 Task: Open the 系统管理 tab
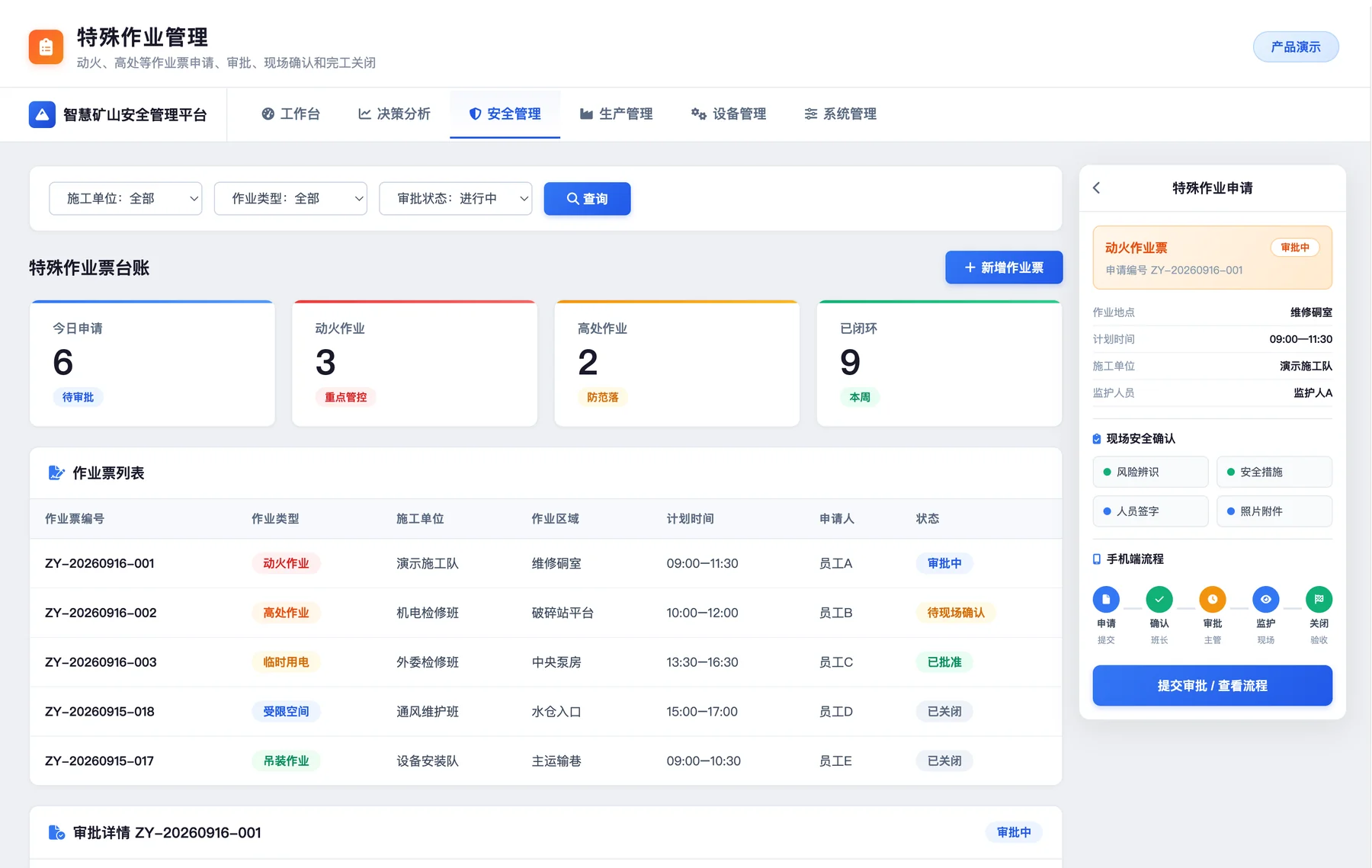[x=841, y=114]
